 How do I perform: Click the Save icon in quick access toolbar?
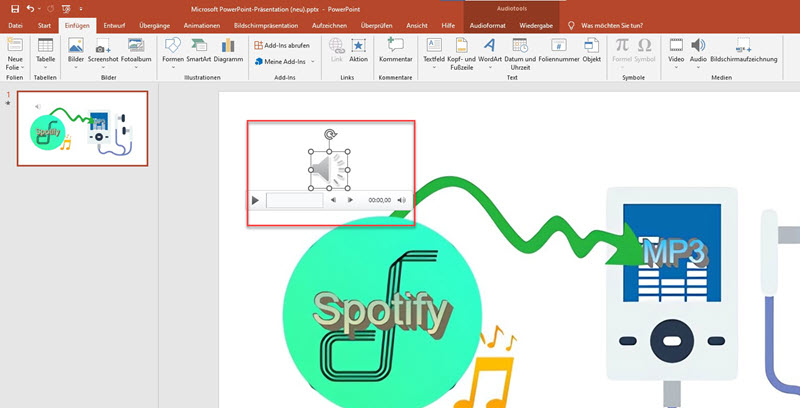[15, 9]
